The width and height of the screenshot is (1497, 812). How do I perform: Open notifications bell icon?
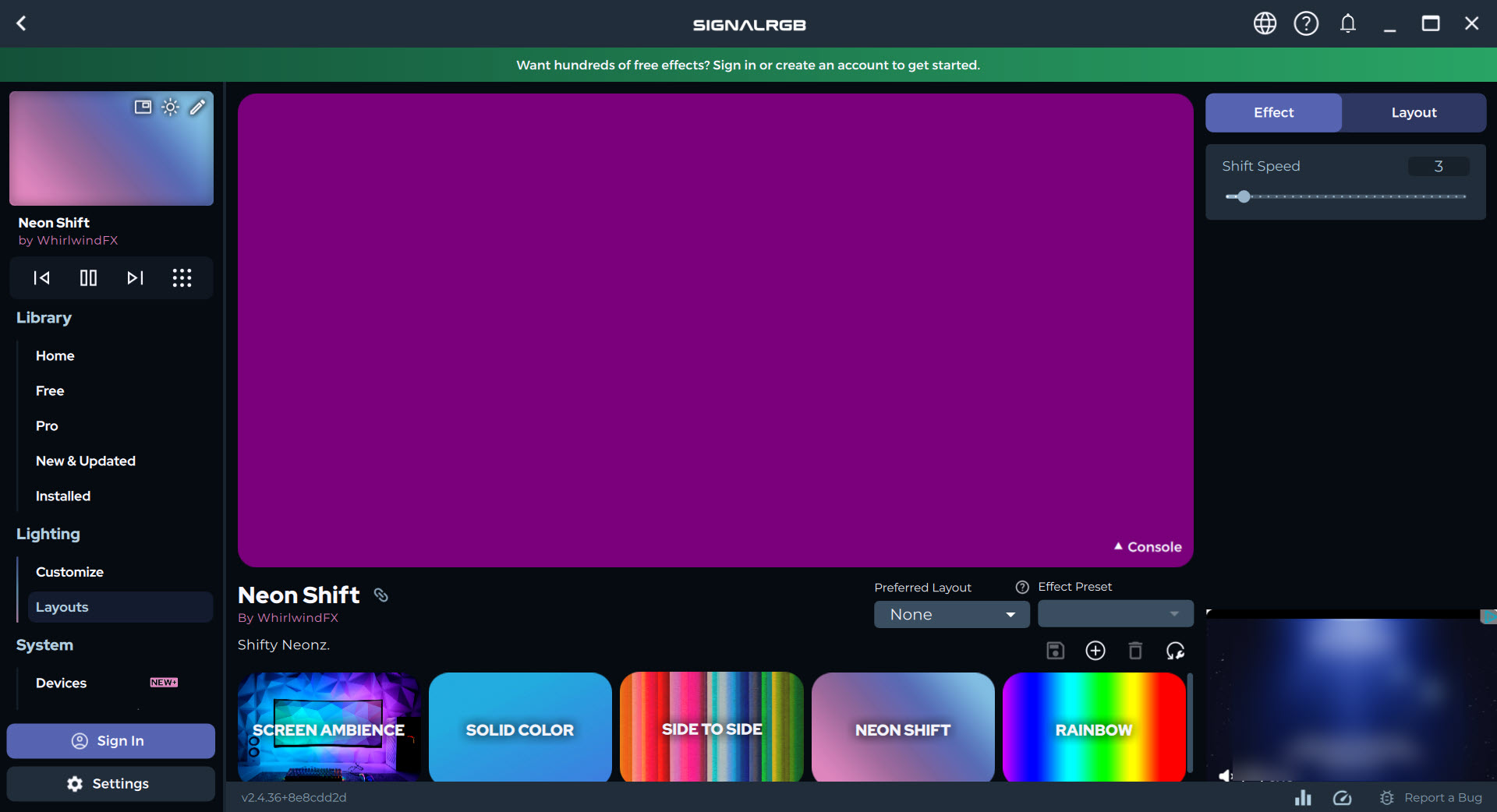[1347, 23]
